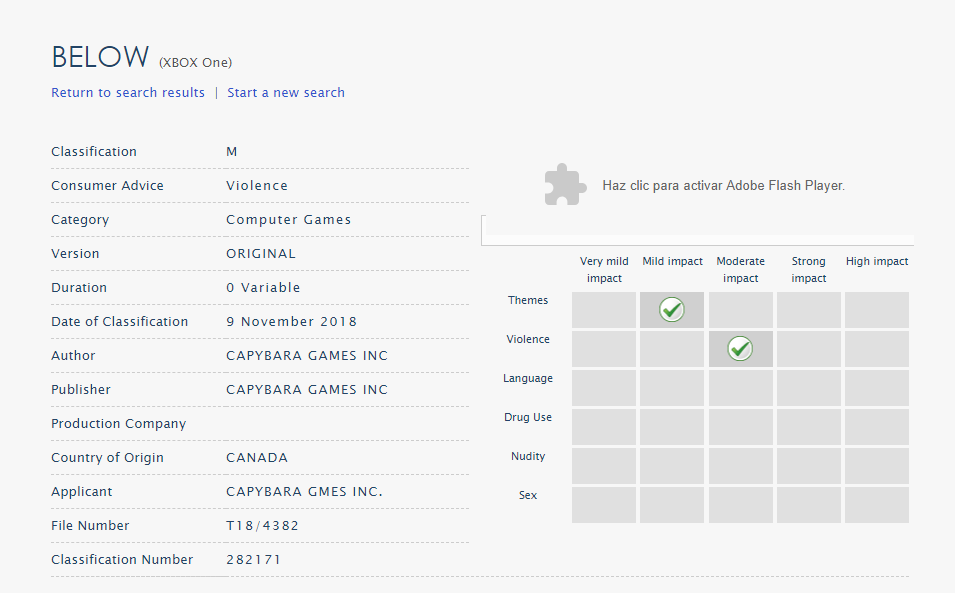Click the Moderate impact column header
This screenshot has height=593, width=955.
click(x=741, y=269)
